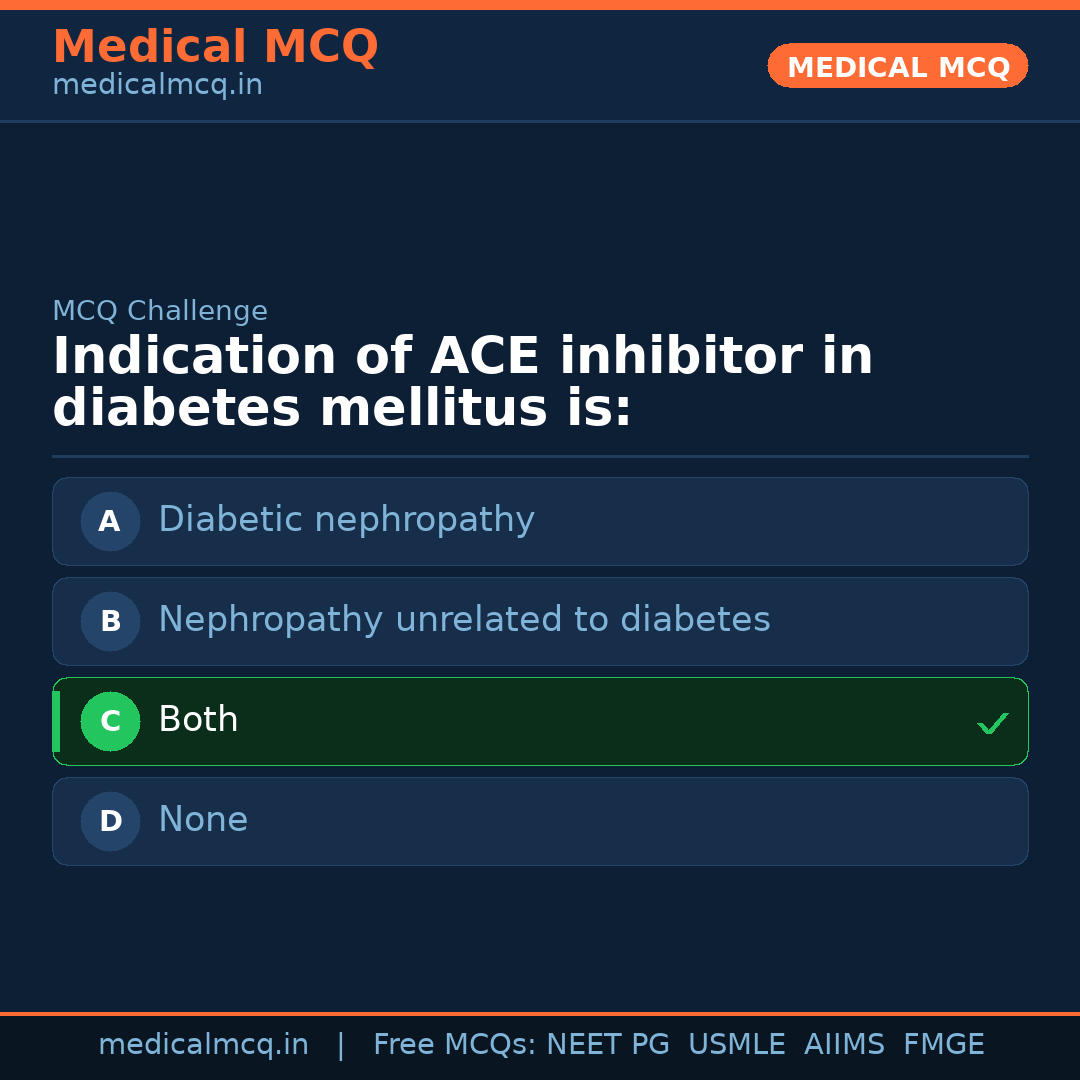Image resolution: width=1080 pixels, height=1080 pixels.
Task: Click "USMLE" in the footer
Action: 736,1045
